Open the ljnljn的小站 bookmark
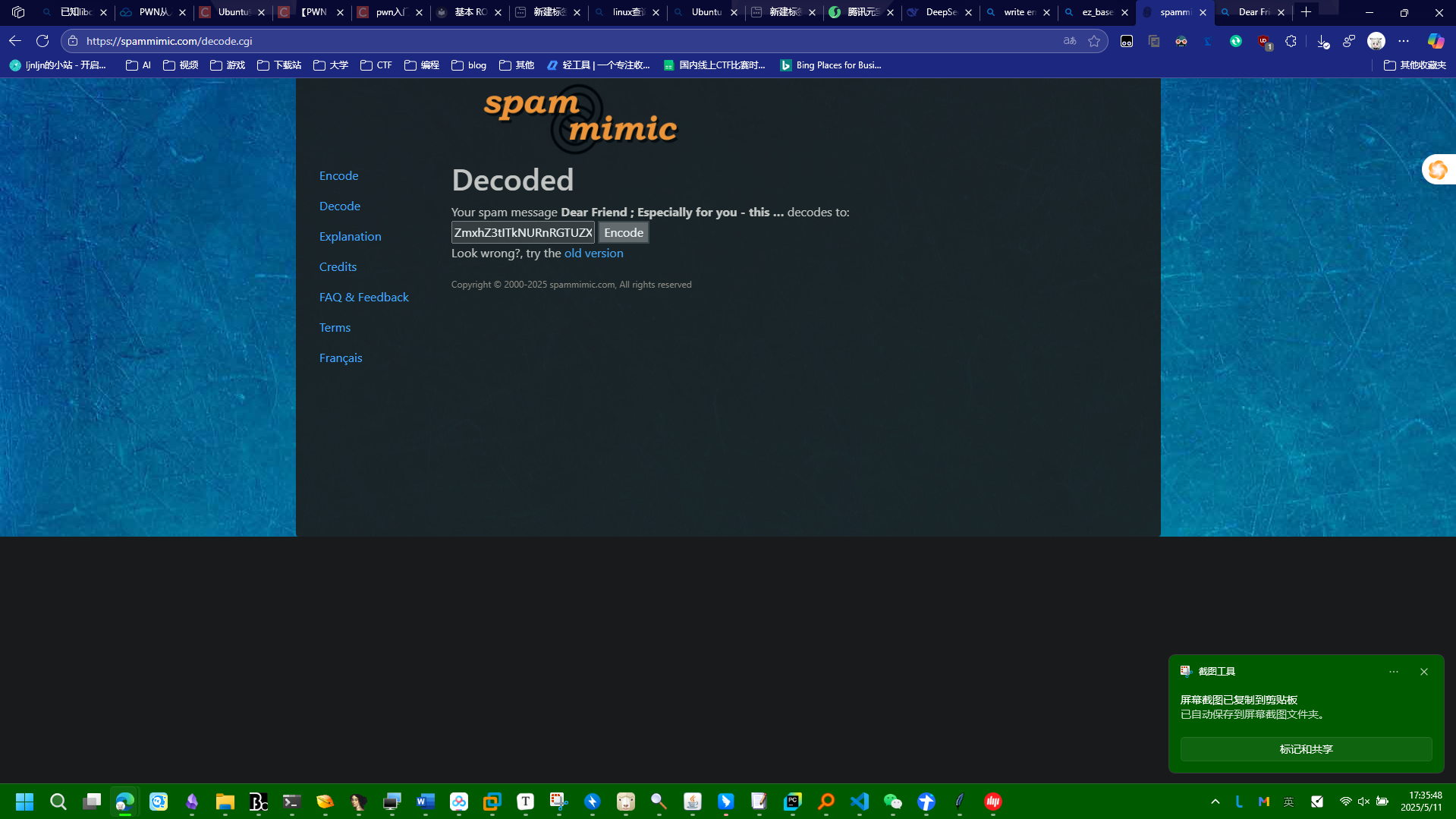The image size is (1456, 819). [x=58, y=65]
